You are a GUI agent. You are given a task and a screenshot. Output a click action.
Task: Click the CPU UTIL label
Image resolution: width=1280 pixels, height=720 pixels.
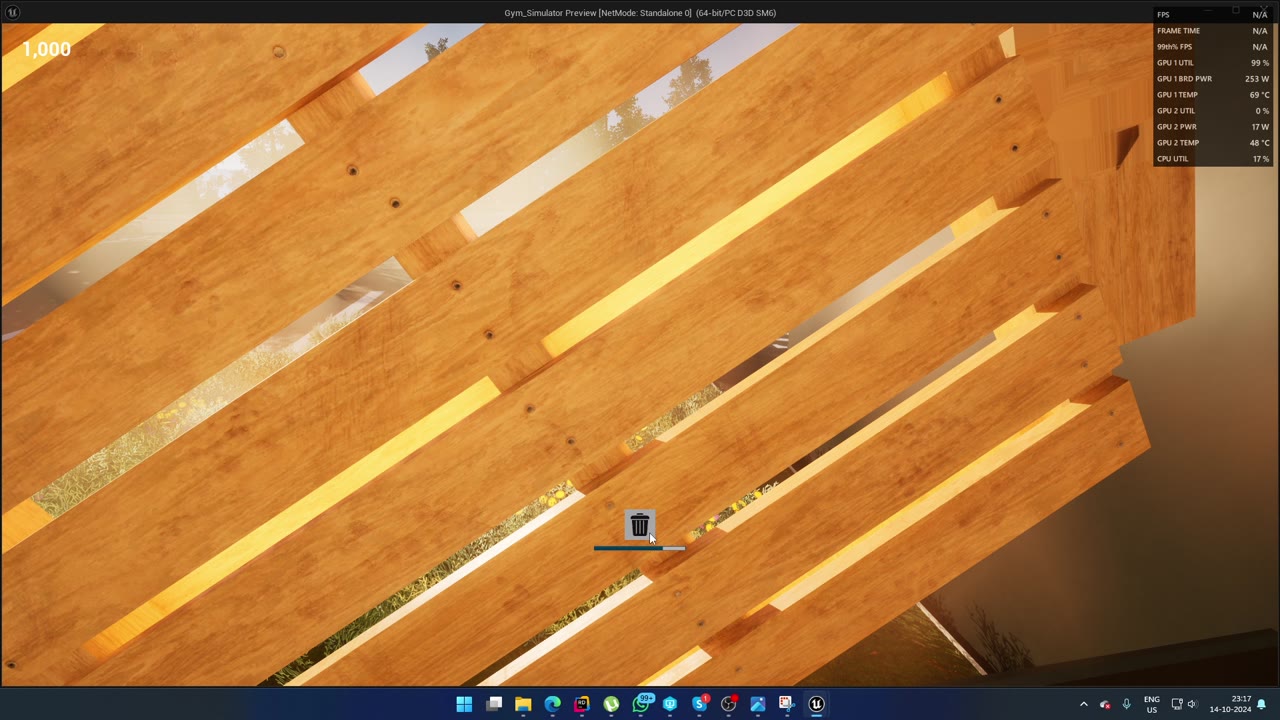click(1173, 159)
